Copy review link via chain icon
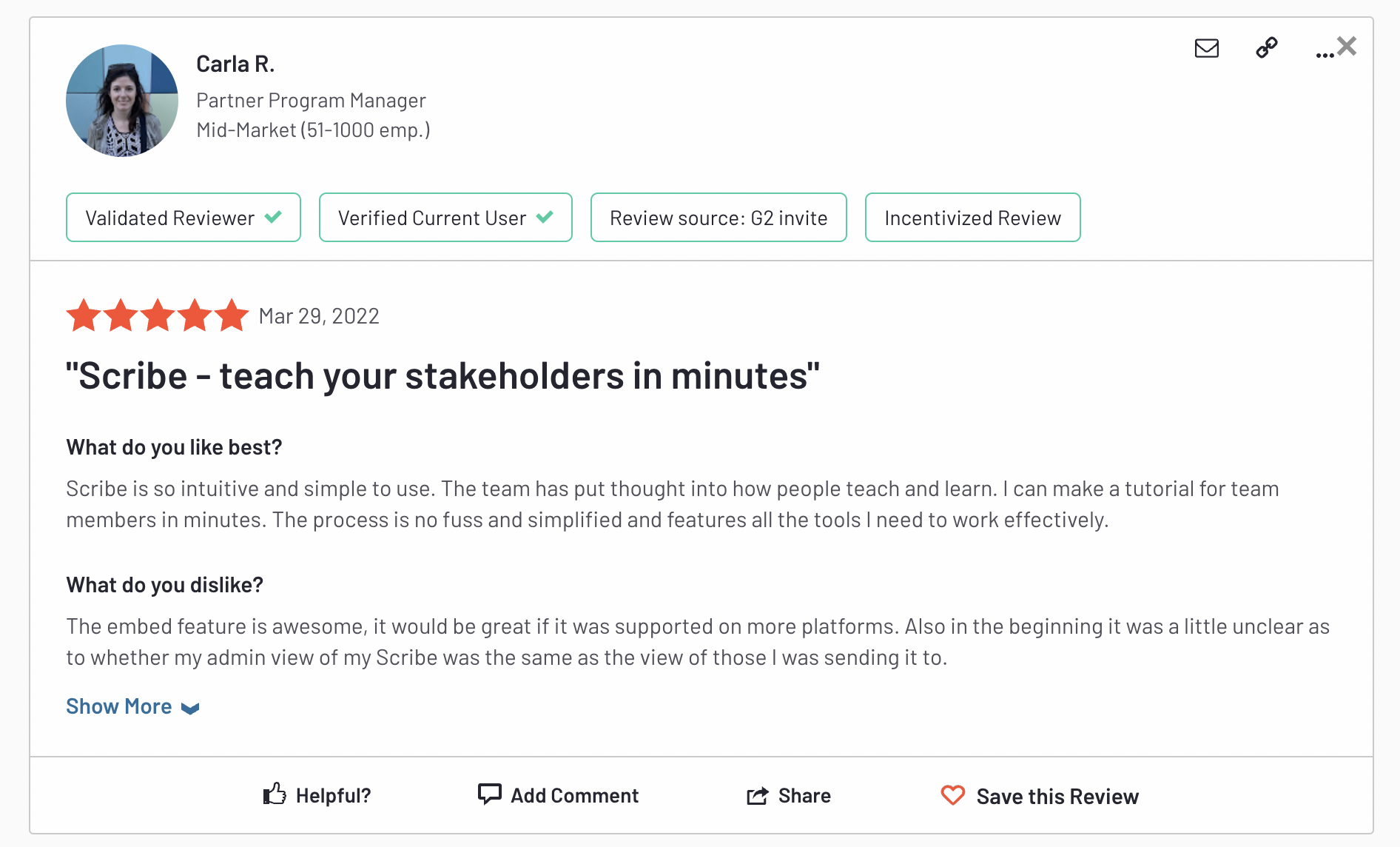 [x=1267, y=47]
